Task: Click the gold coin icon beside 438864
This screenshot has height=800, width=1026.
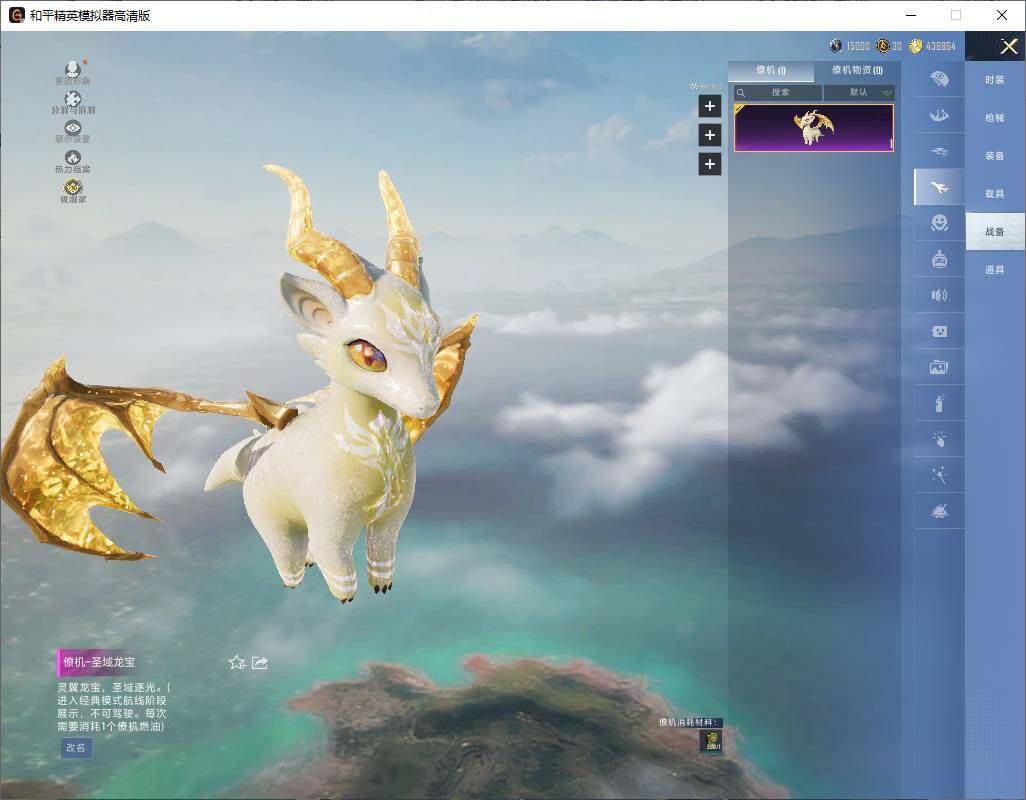Action: (x=915, y=46)
